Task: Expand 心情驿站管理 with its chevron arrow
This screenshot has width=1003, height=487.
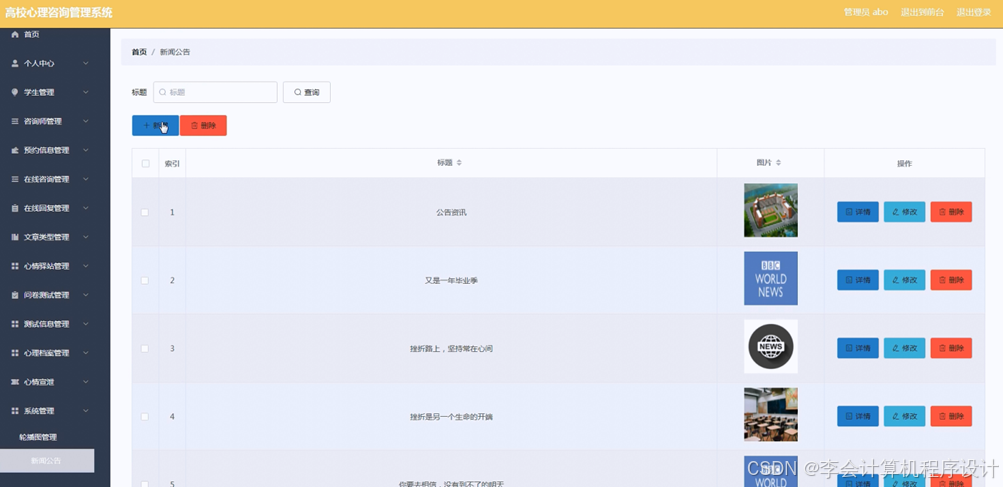Action: coord(86,266)
